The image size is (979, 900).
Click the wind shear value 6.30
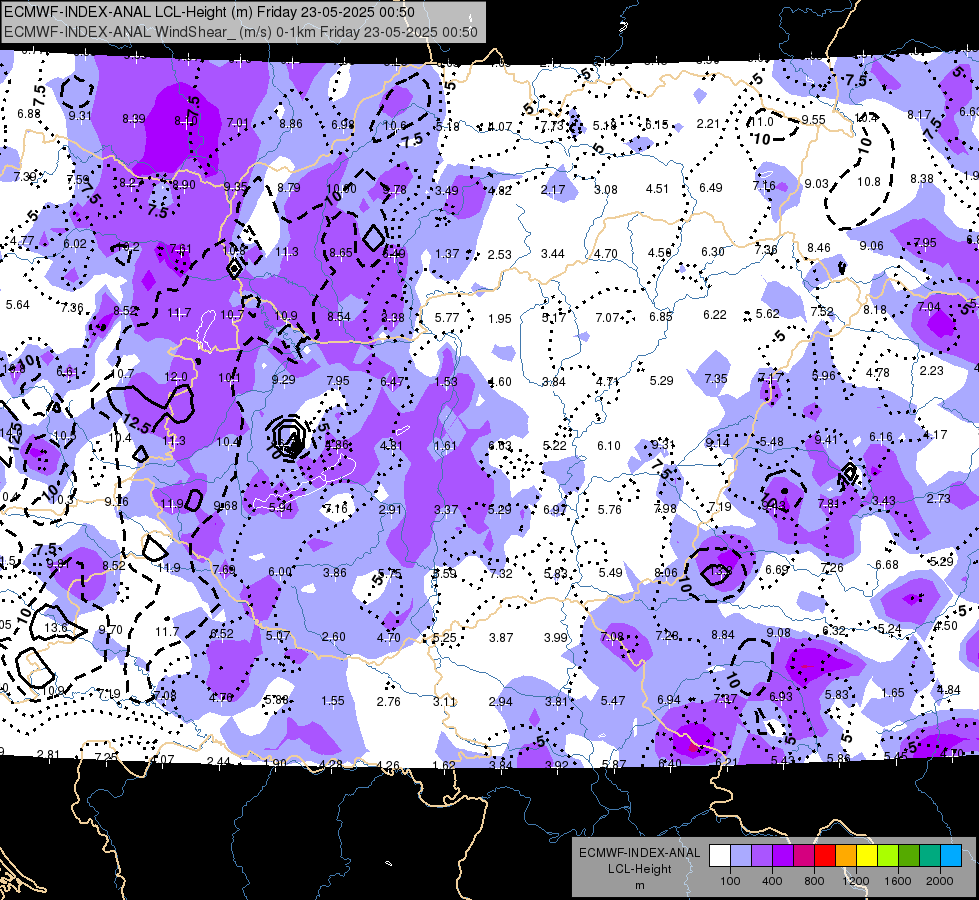(712, 251)
